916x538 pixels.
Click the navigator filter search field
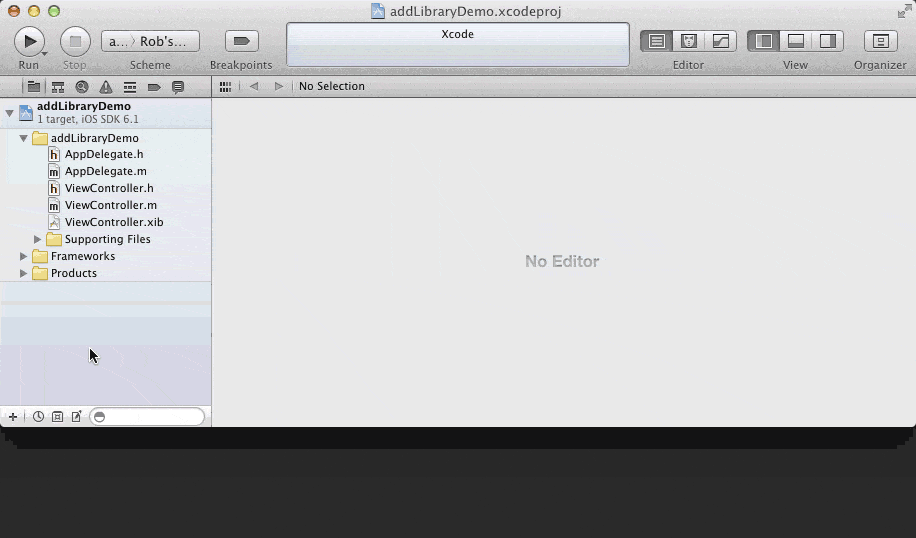tap(147, 416)
